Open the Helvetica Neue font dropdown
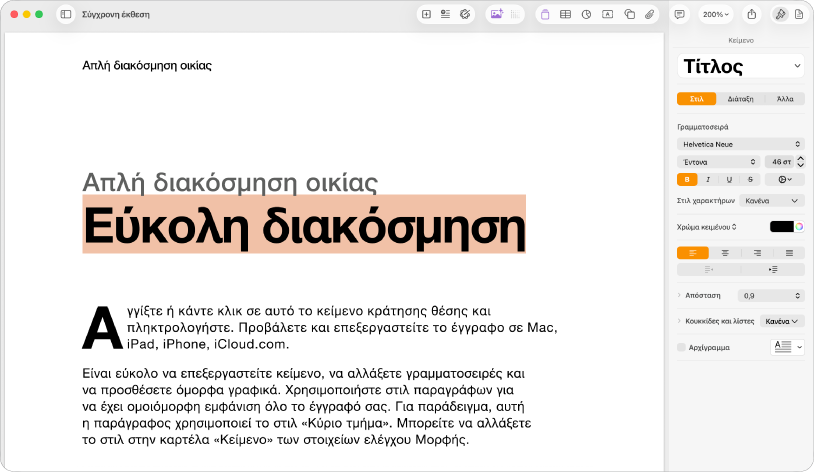Viewport: 814px width, 473px height. point(741,144)
